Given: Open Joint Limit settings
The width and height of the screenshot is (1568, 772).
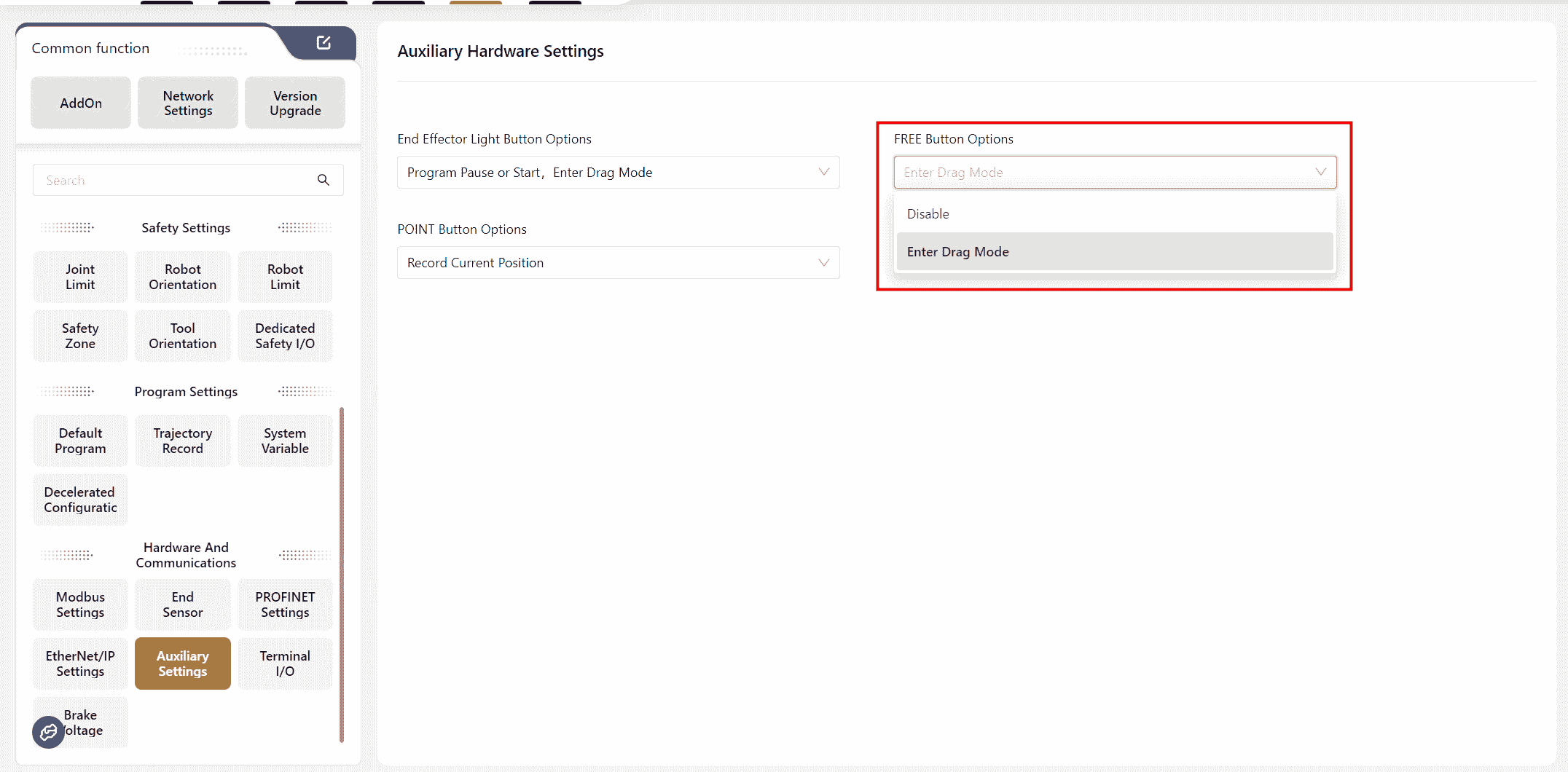Looking at the screenshot, I should tap(80, 277).
